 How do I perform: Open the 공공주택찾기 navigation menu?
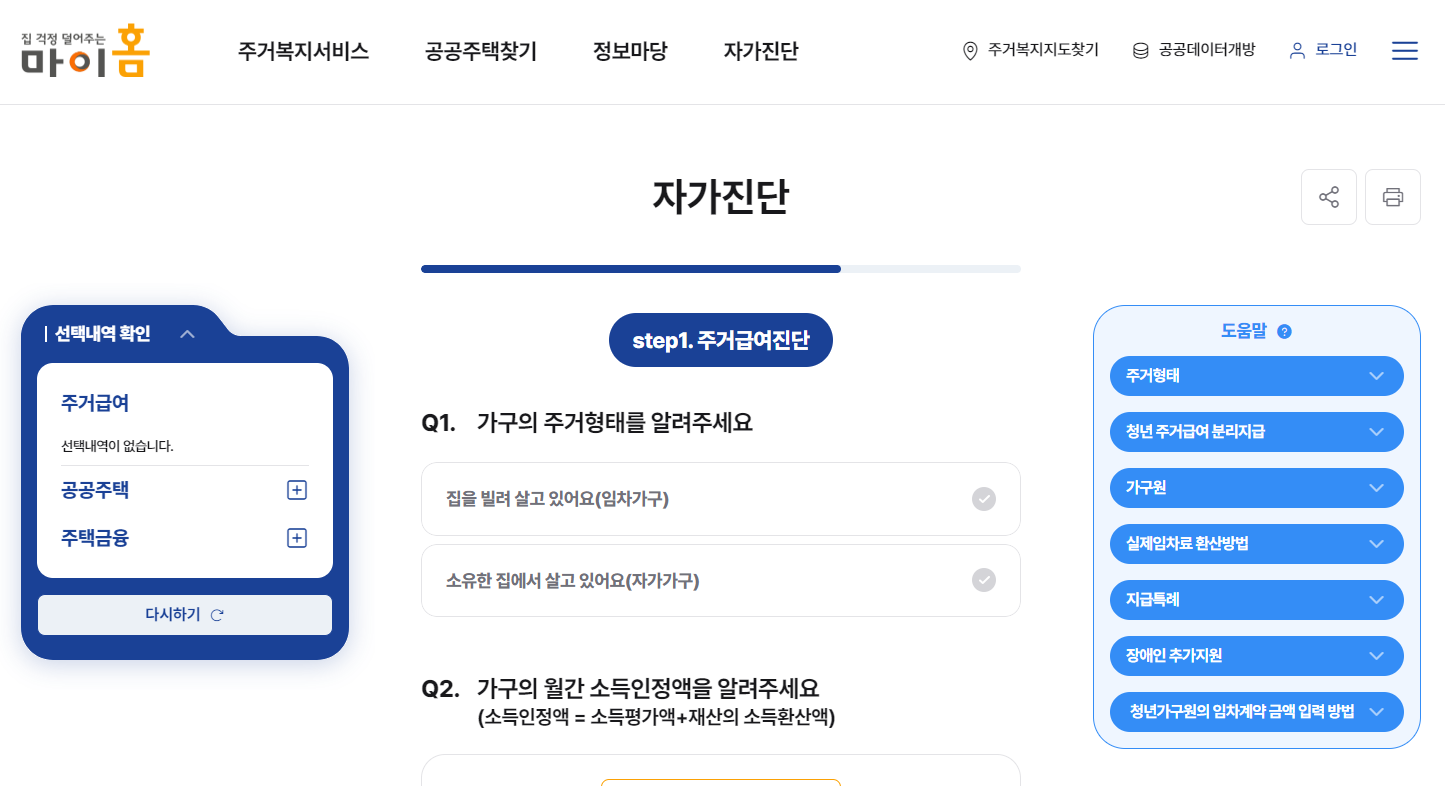[481, 51]
